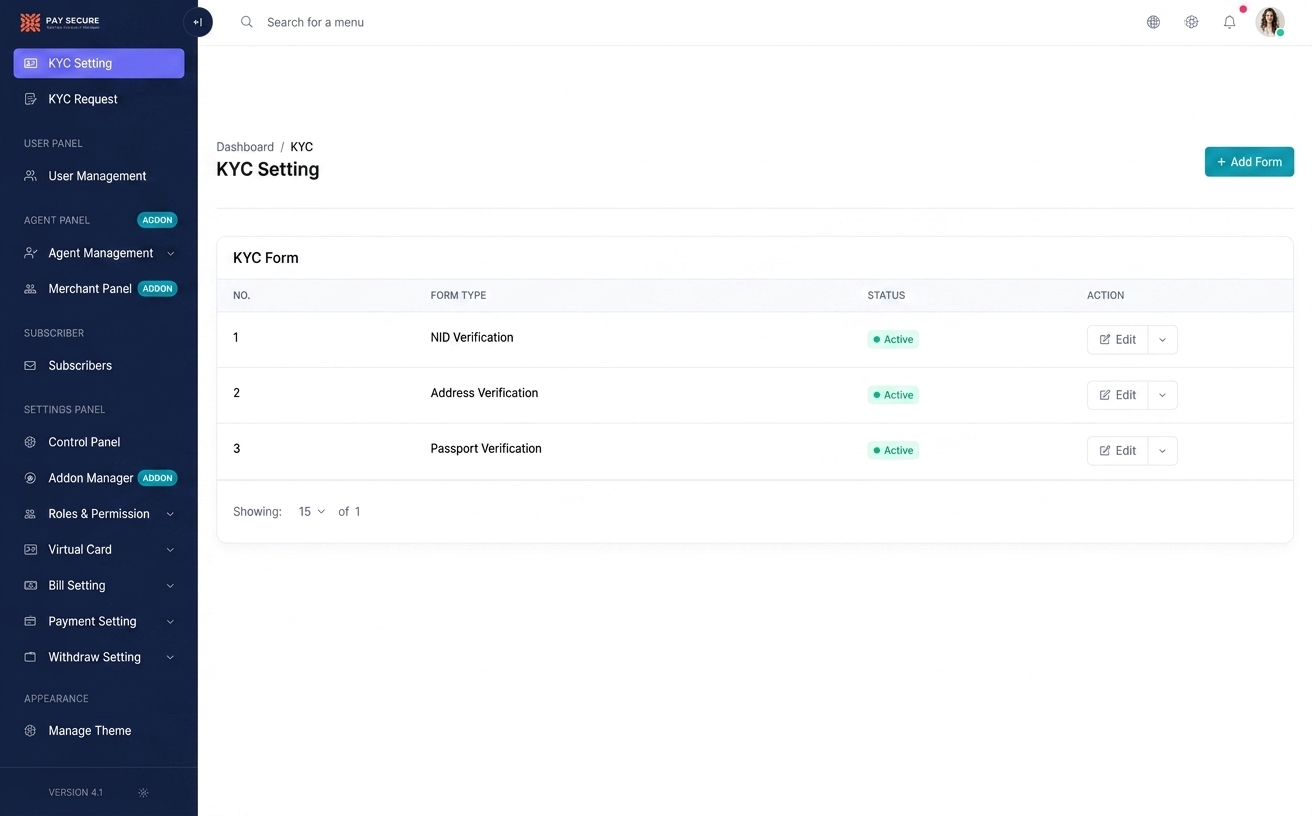Open Manage Theme menu label
Screen dimensions: 1312x816
[90, 731]
